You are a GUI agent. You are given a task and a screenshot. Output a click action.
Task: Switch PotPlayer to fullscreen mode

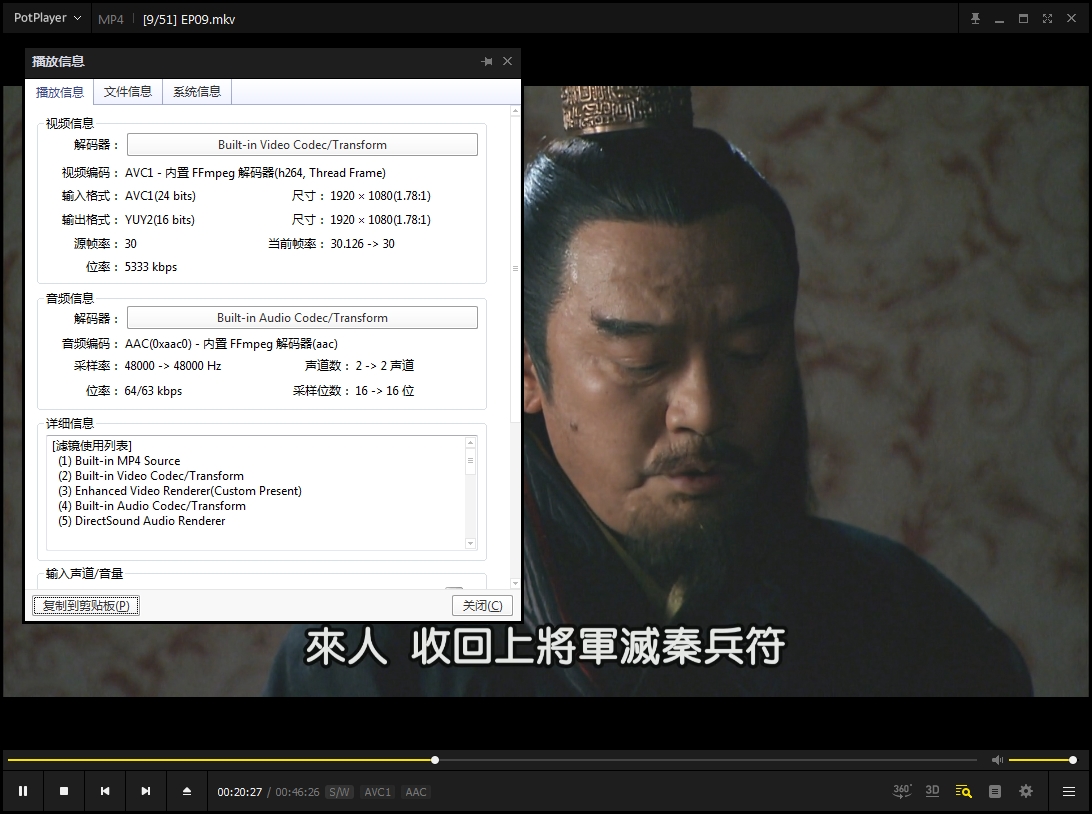click(x=1047, y=19)
